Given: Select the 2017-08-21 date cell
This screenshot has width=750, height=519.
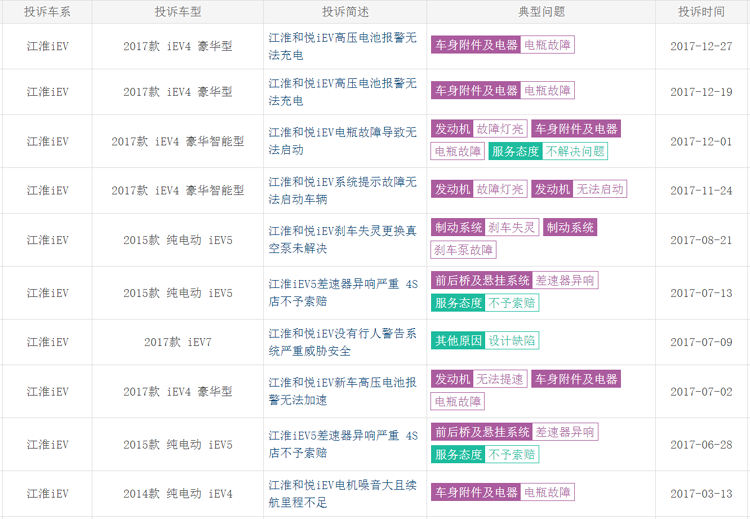Looking at the screenshot, I should pos(701,240).
